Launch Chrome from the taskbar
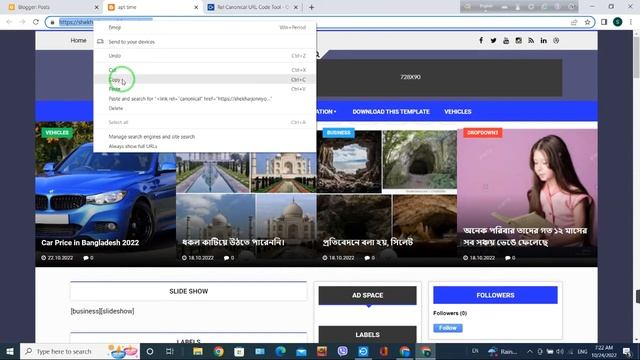640x360 pixels. (x=218, y=351)
